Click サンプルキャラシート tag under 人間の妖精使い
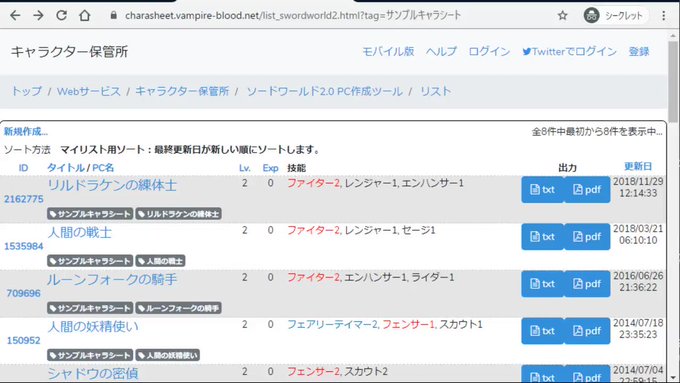 coord(90,355)
